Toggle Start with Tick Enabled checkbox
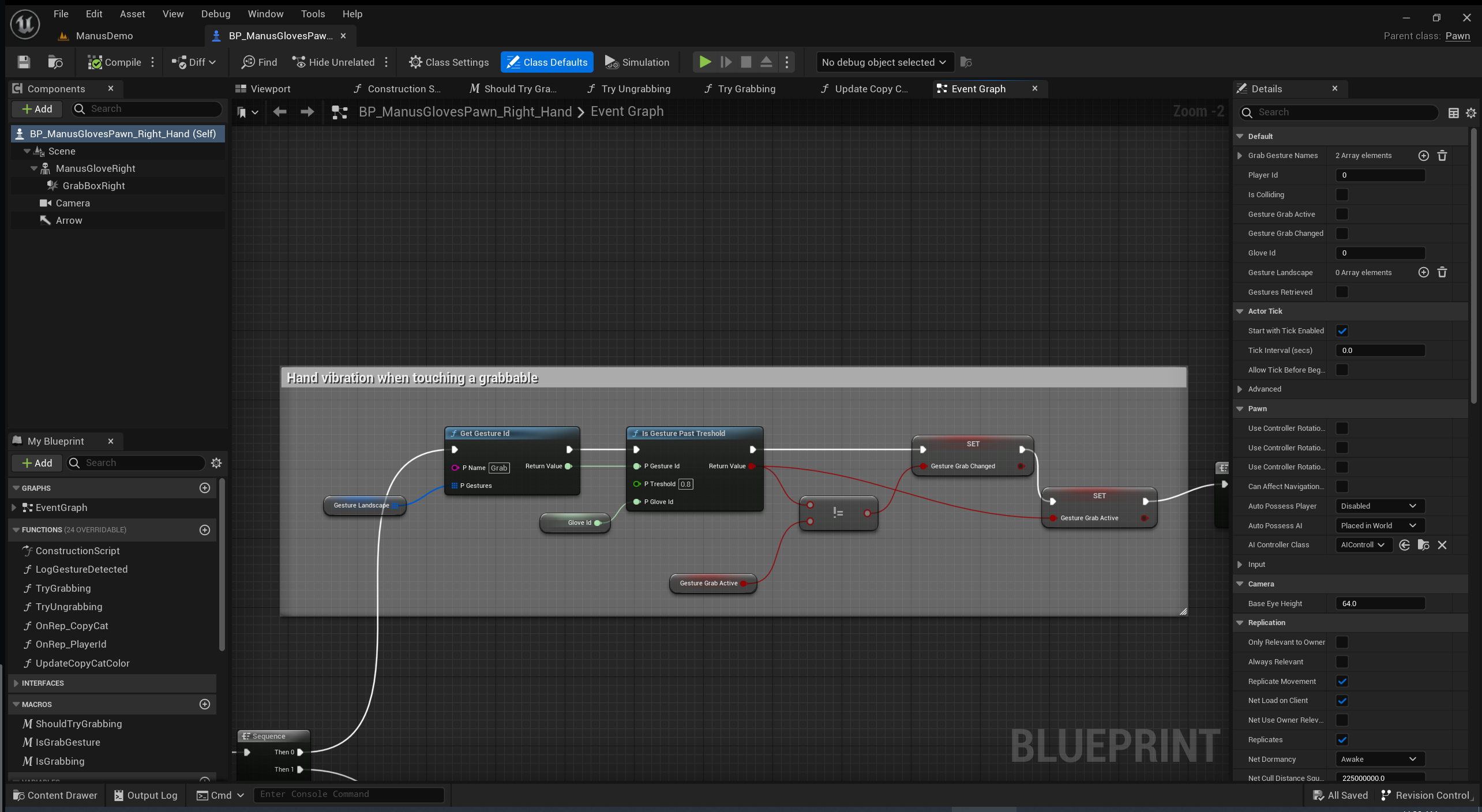Screen dimensions: 1482x812 1342,331
